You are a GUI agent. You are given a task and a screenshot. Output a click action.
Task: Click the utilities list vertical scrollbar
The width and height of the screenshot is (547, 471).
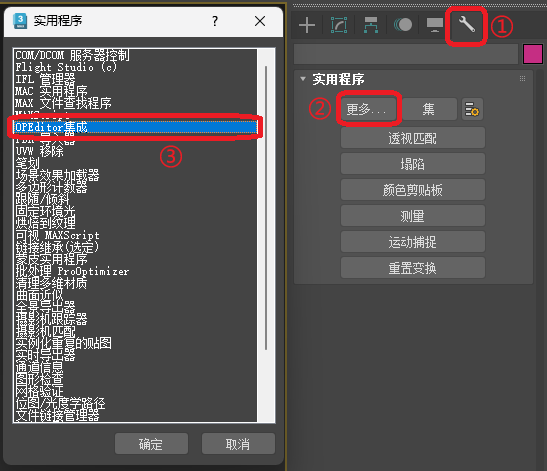point(266,208)
